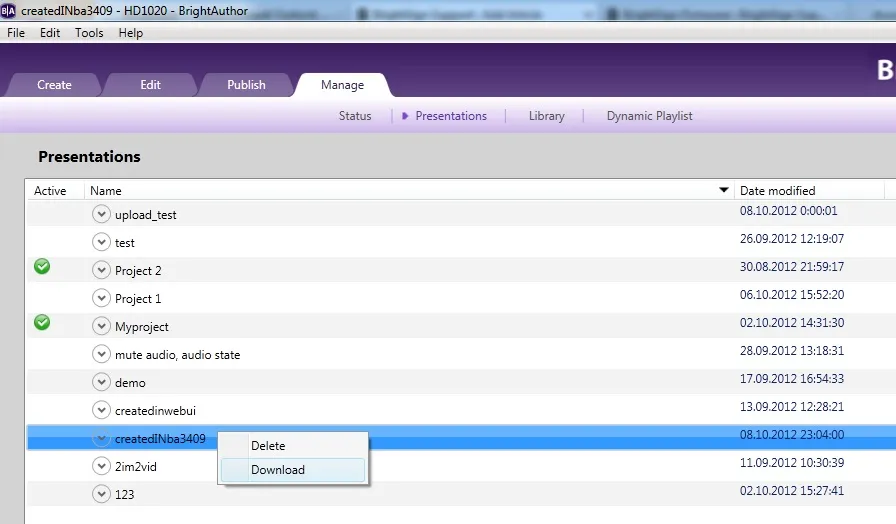Select the 123 presentation name
The height and width of the screenshot is (524, 896).
125,495
